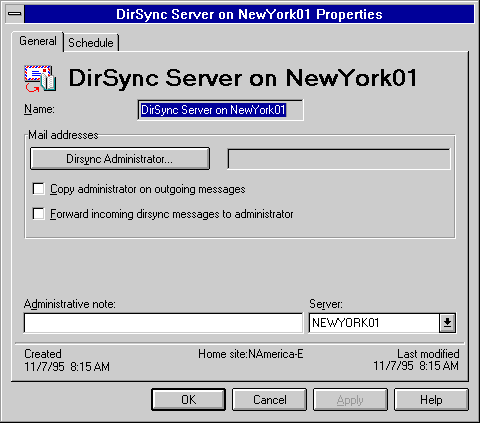Image resolution: width=480 pixels, height=423 pixels.
Task: Click the greyed-out Apply button
Action: (x=350, y=399)
